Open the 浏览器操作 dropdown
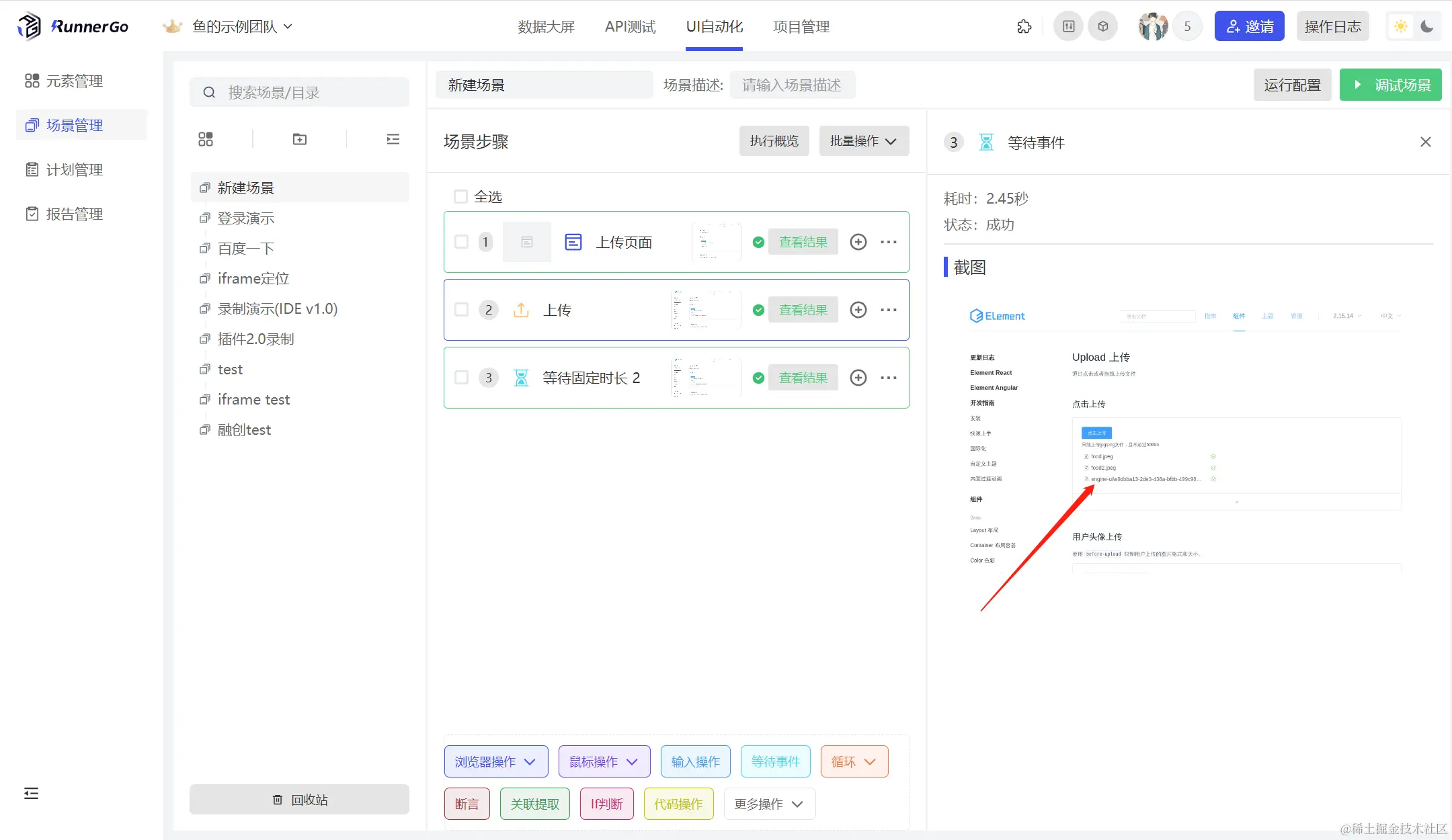This screenshot has height=840, width=1452. (x=495, y=762)
